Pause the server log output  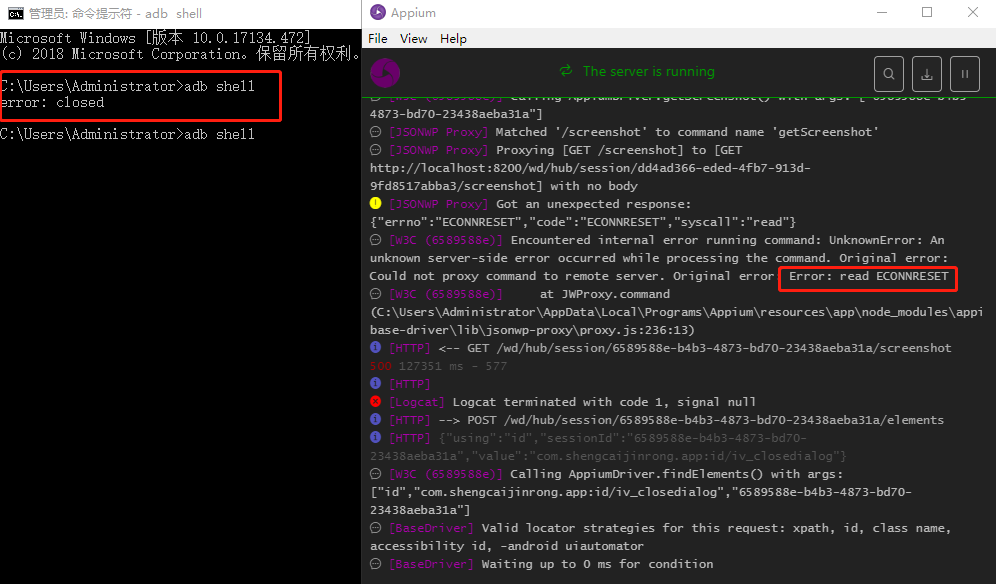point(964,73)
